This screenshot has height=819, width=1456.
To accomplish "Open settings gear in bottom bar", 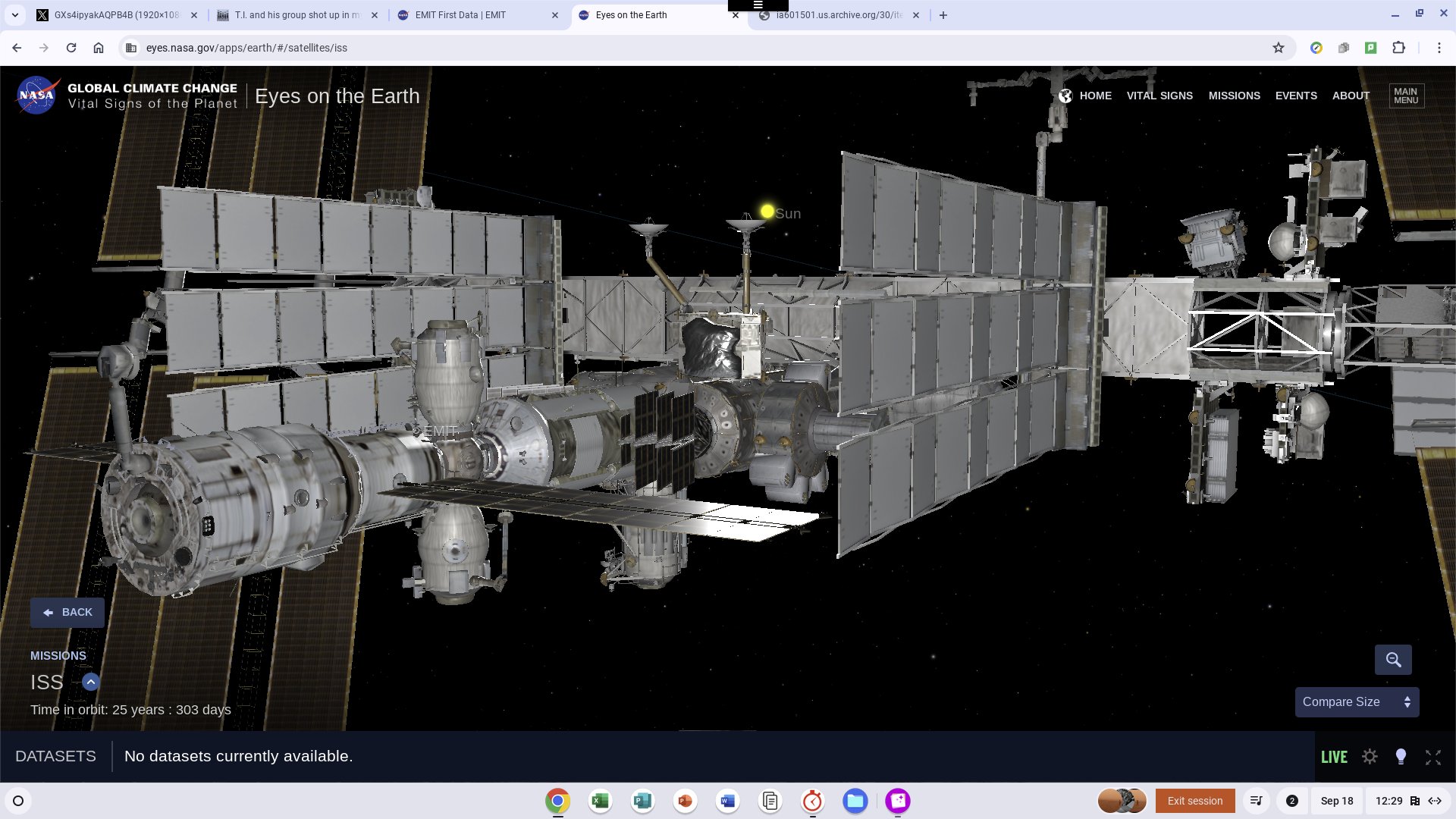I will click(x=1370, y=757).
